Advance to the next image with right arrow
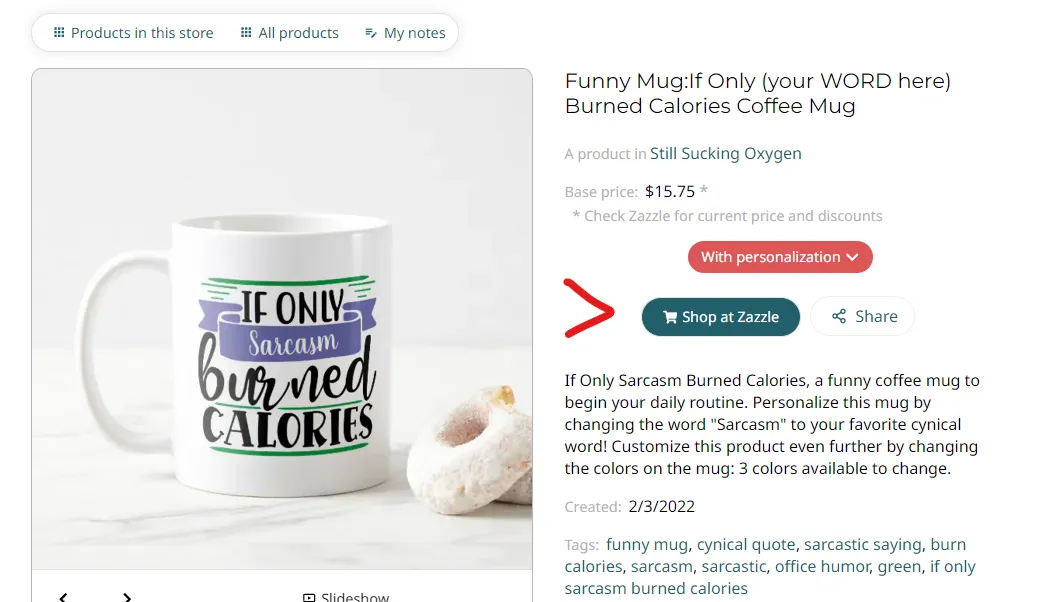The height and width of the screenshot is (602, 1037). (x=127, y=597)
